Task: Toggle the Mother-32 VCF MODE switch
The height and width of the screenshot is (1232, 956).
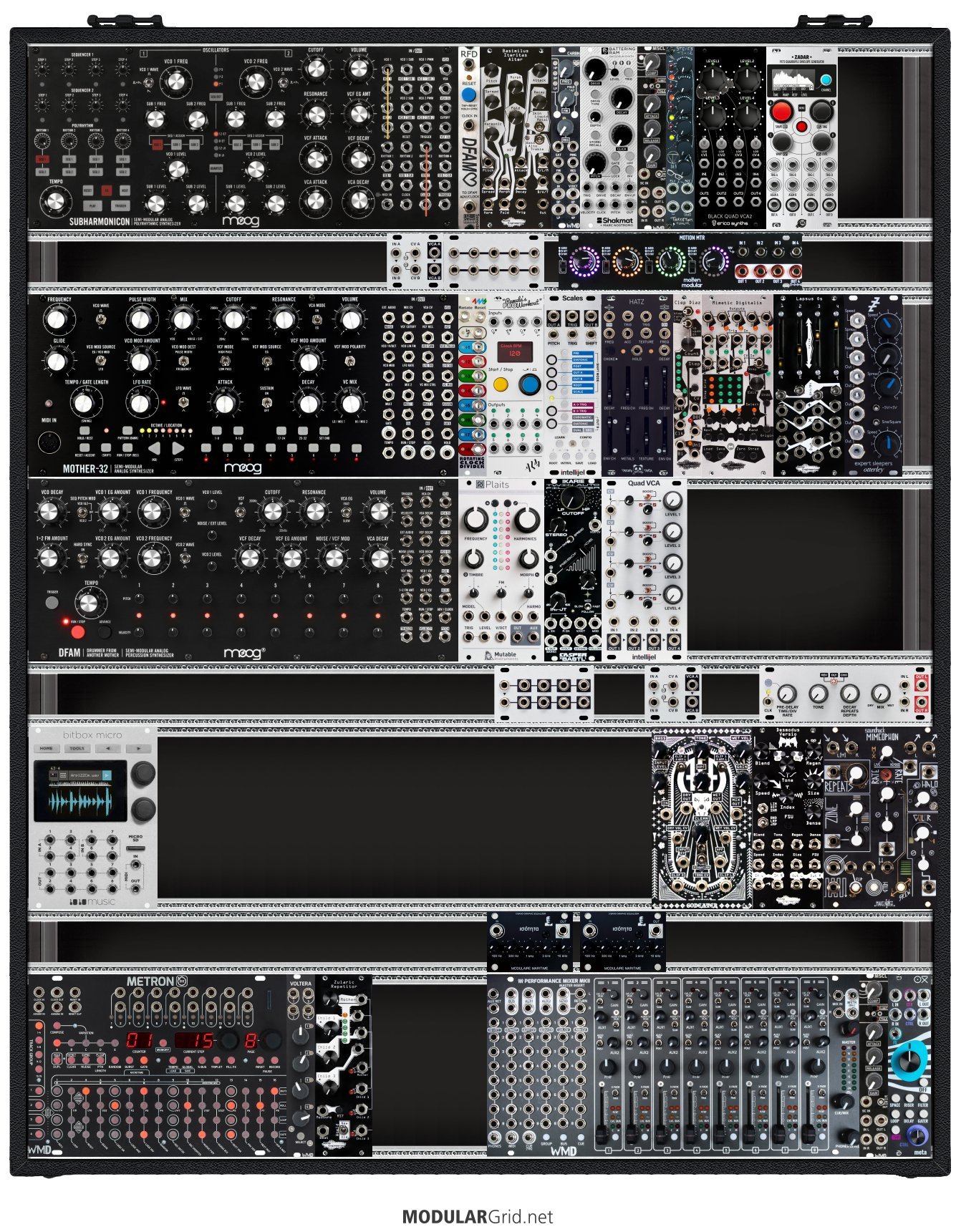Action: 225,361
